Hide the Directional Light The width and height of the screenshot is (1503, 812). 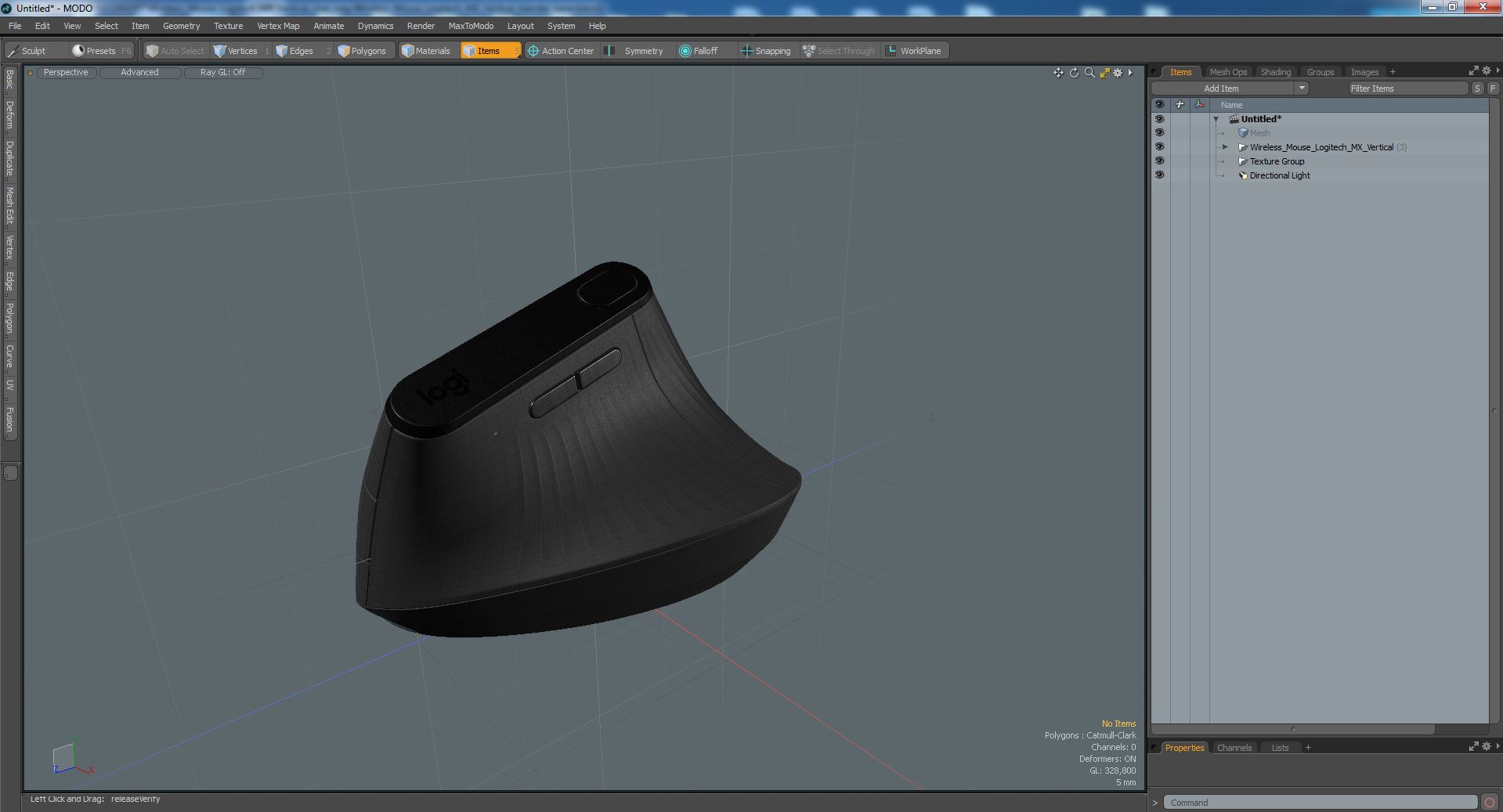tap(1159, 175)
